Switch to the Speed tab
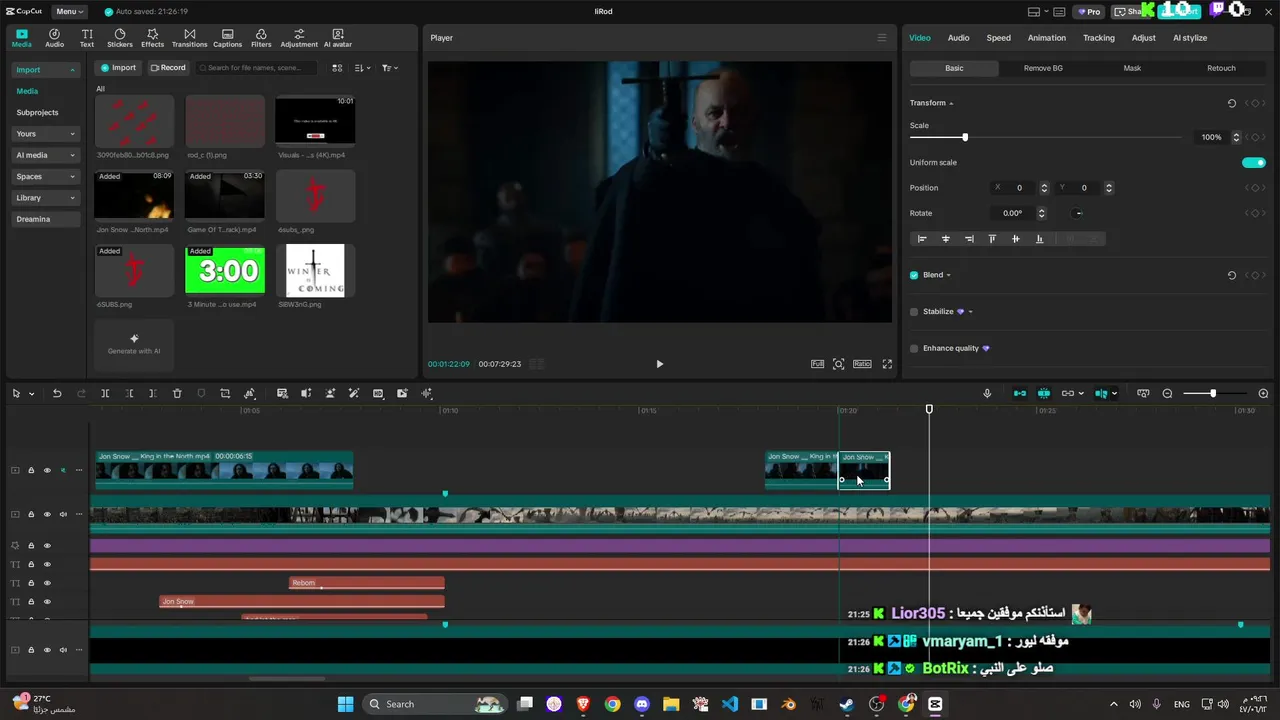This screenshot has width=1280, height=720. click(x=998, y=38)
